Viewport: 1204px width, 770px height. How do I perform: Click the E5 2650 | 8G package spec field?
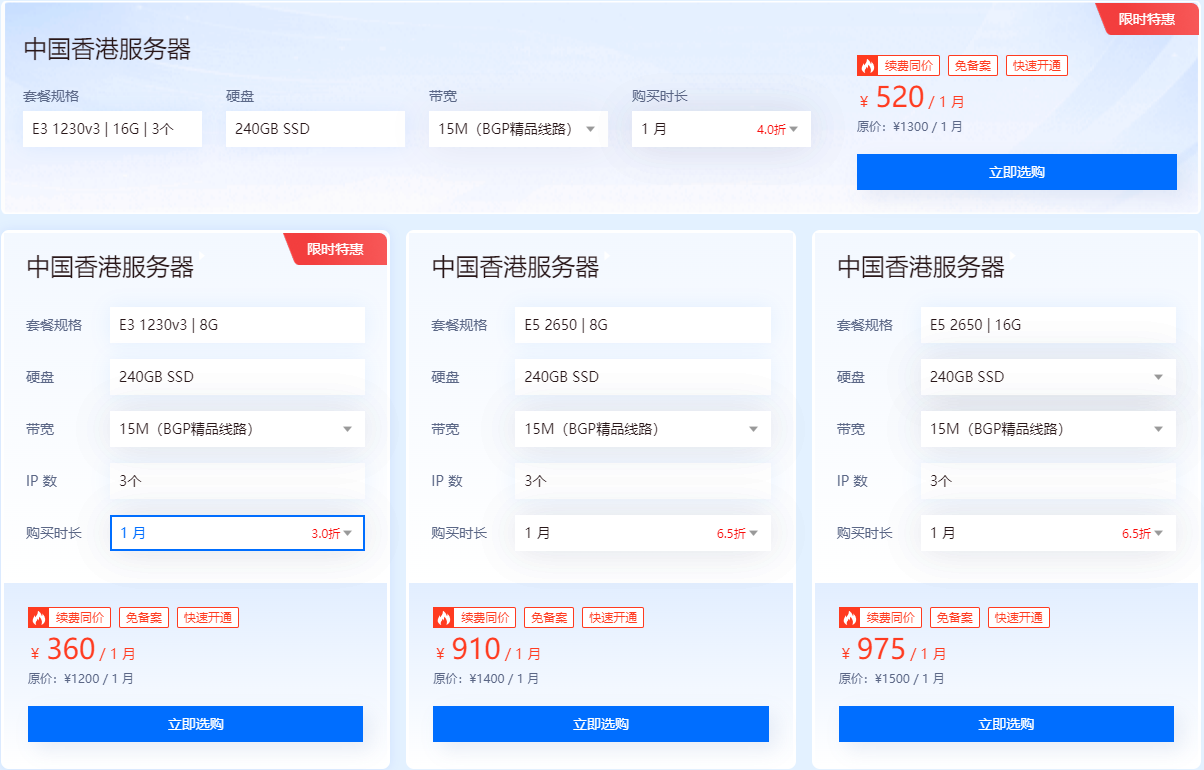(643, 325)
